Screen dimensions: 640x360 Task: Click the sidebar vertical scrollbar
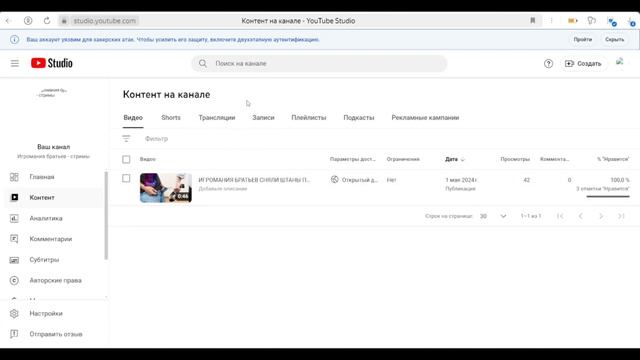tap(106, 216)
